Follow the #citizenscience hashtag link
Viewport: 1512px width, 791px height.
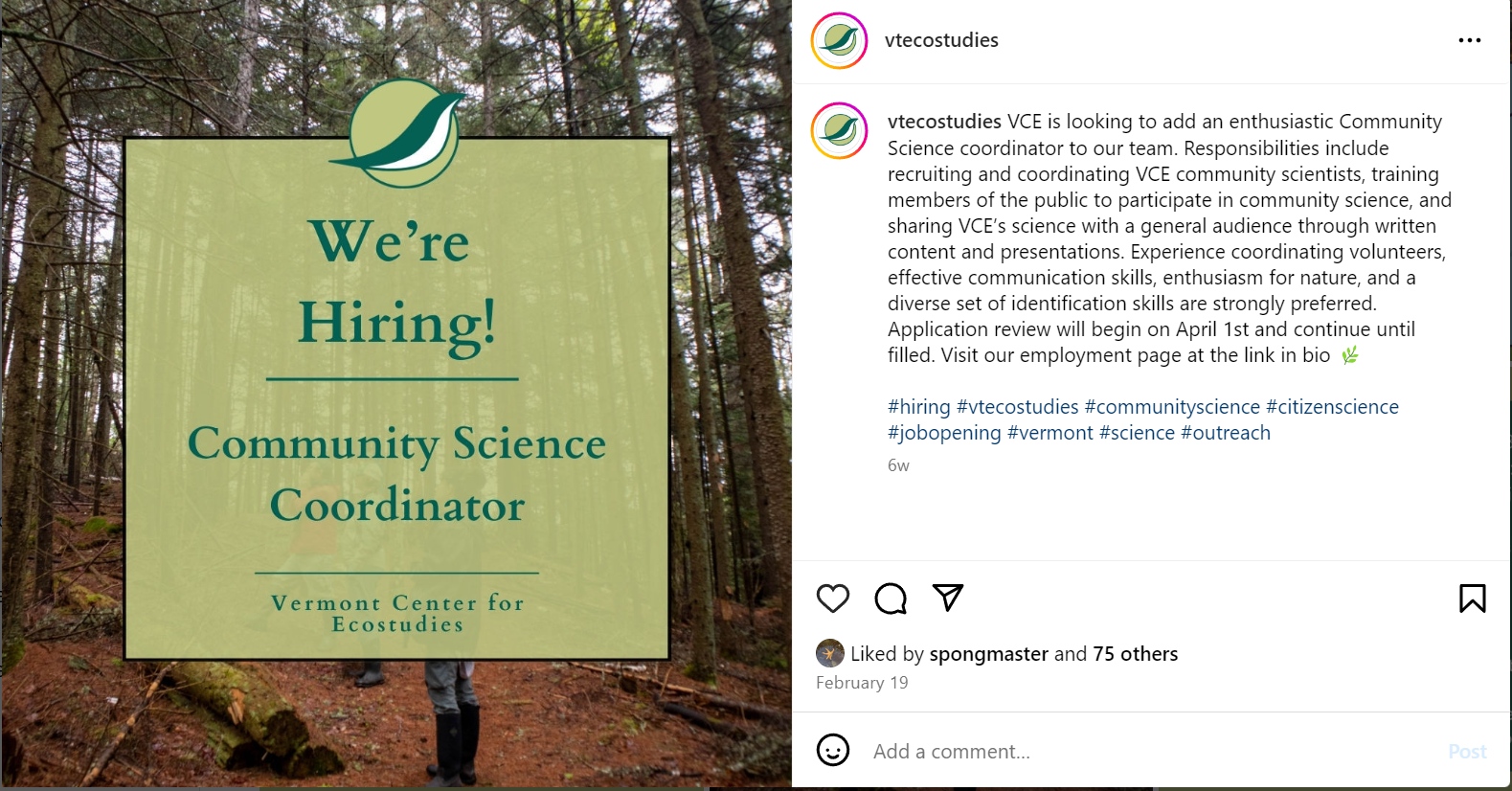tap(1332, 407)
